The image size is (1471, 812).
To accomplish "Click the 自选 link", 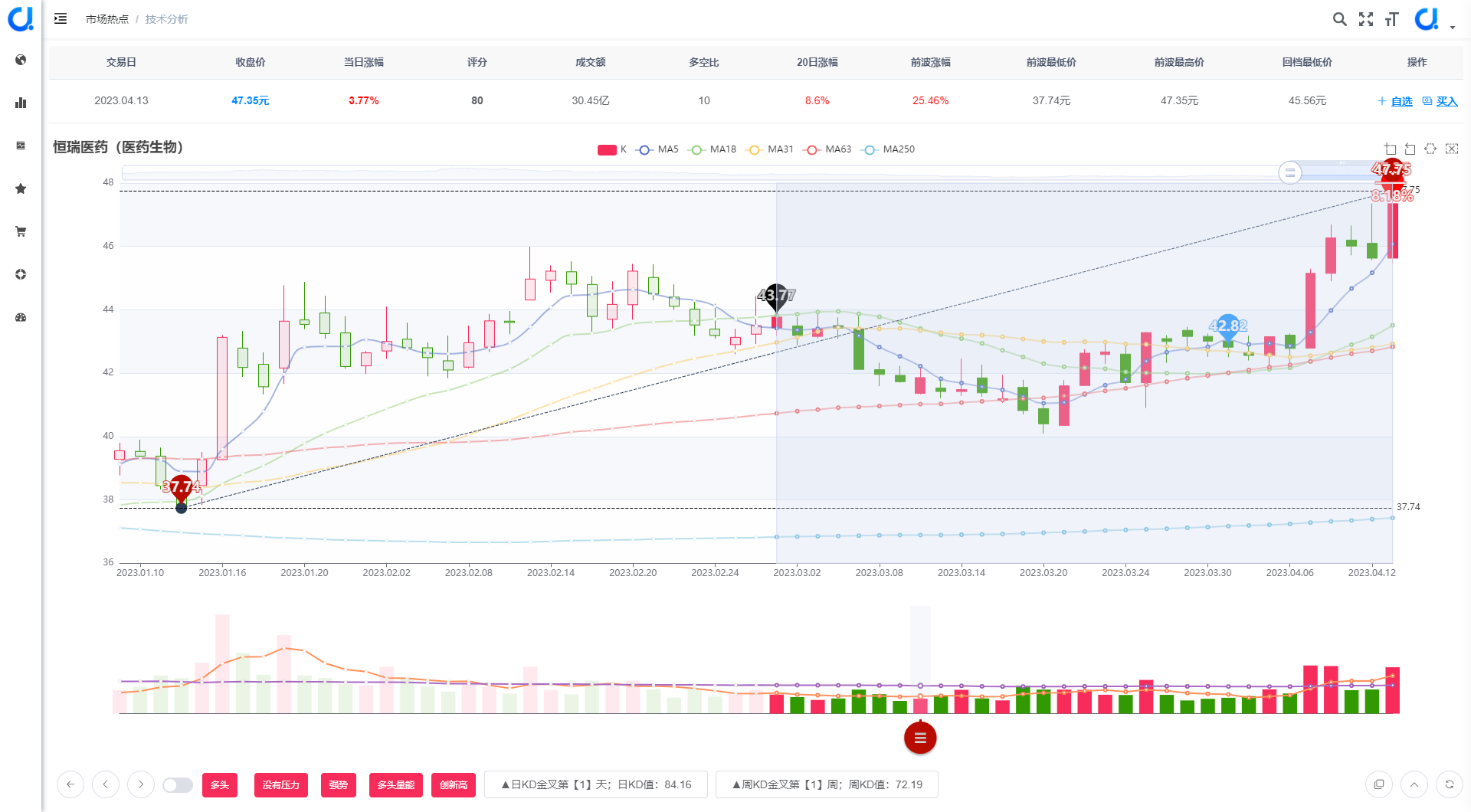I will [1402, 101].
